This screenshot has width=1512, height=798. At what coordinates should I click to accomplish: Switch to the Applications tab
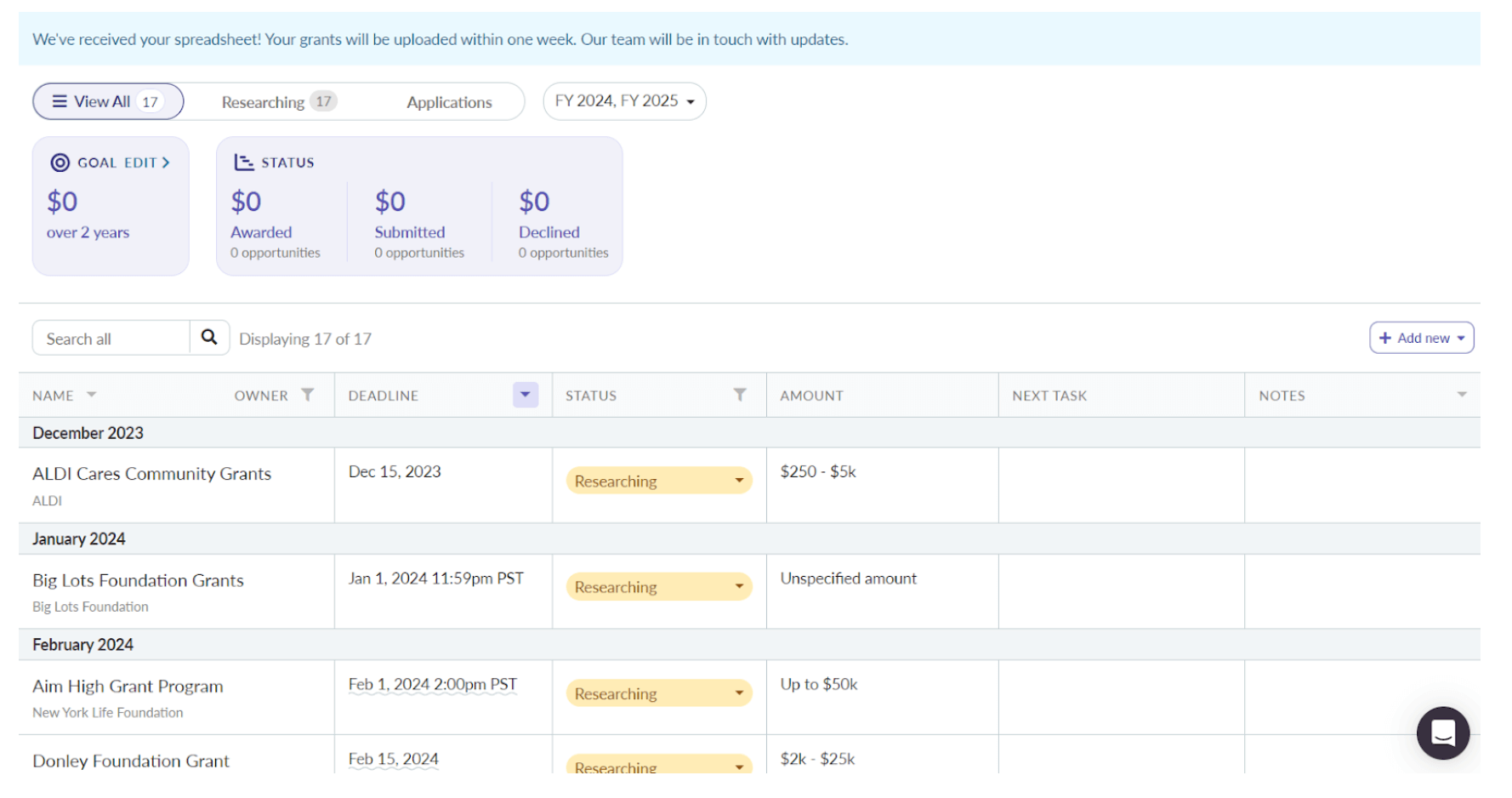[x=449, y=102]
